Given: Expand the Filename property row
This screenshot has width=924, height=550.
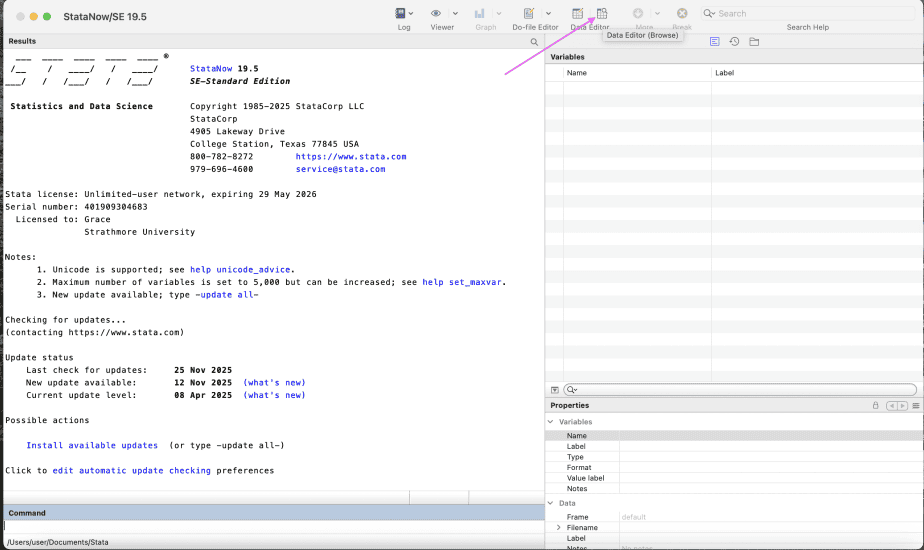Looking at the screenshot, I should point(559,528).
